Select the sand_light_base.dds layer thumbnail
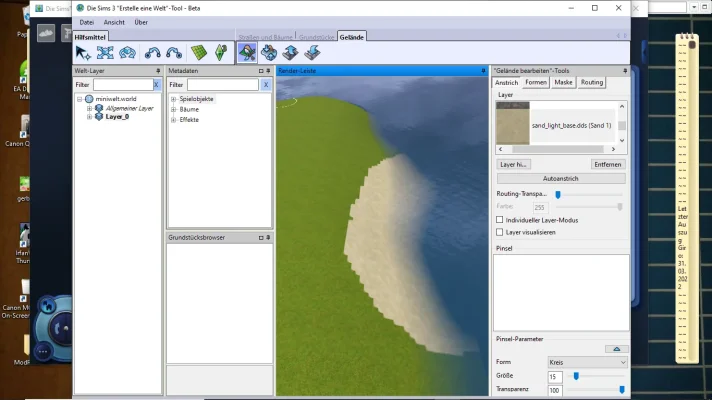Viewport: 712px width, 400px height. point(513,123)
